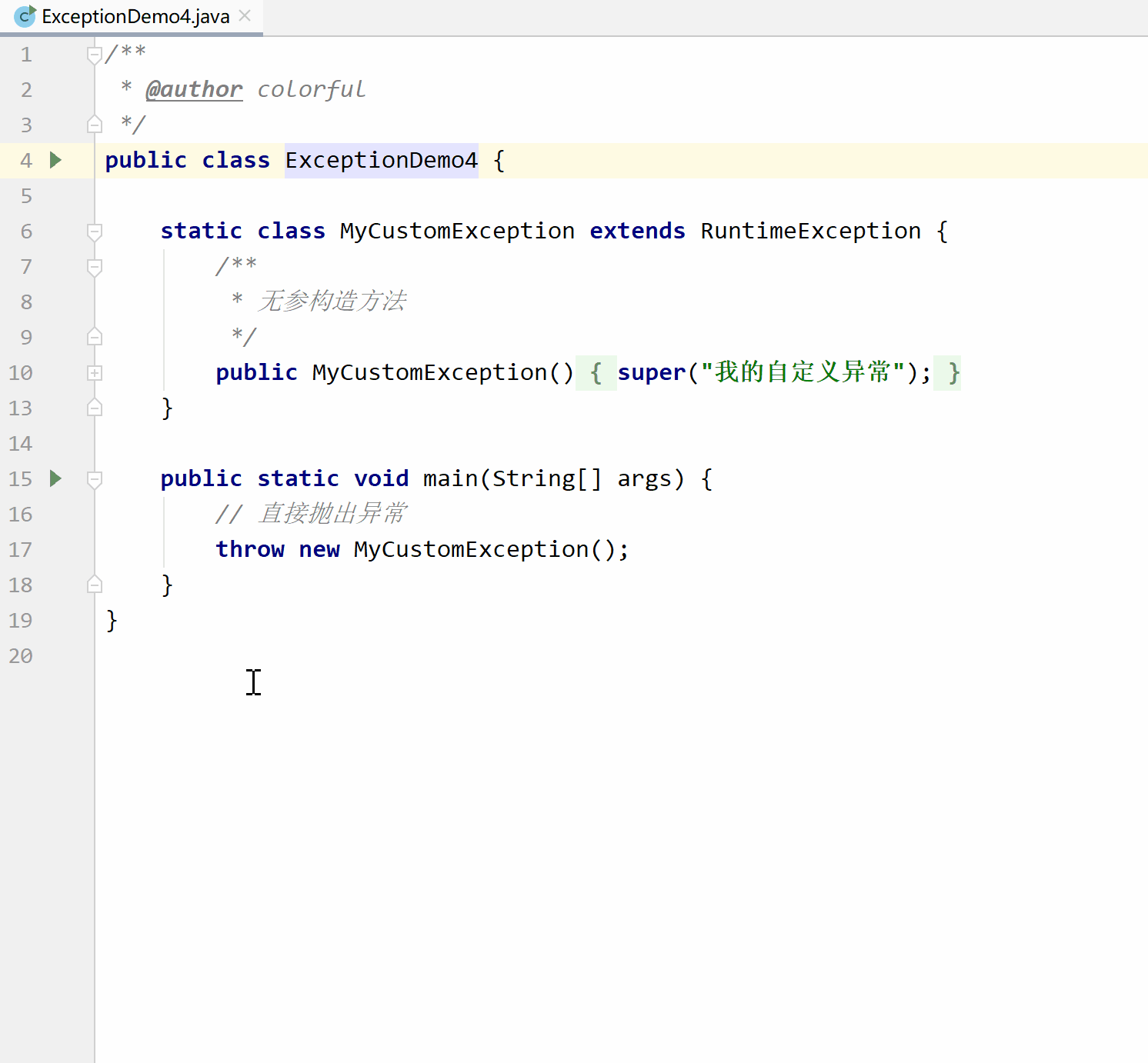The width and height of the screenshot is (1148, 1063).
Task: Click the folded opening brace after MyCustomException()
Action: [x=596, y=373]
